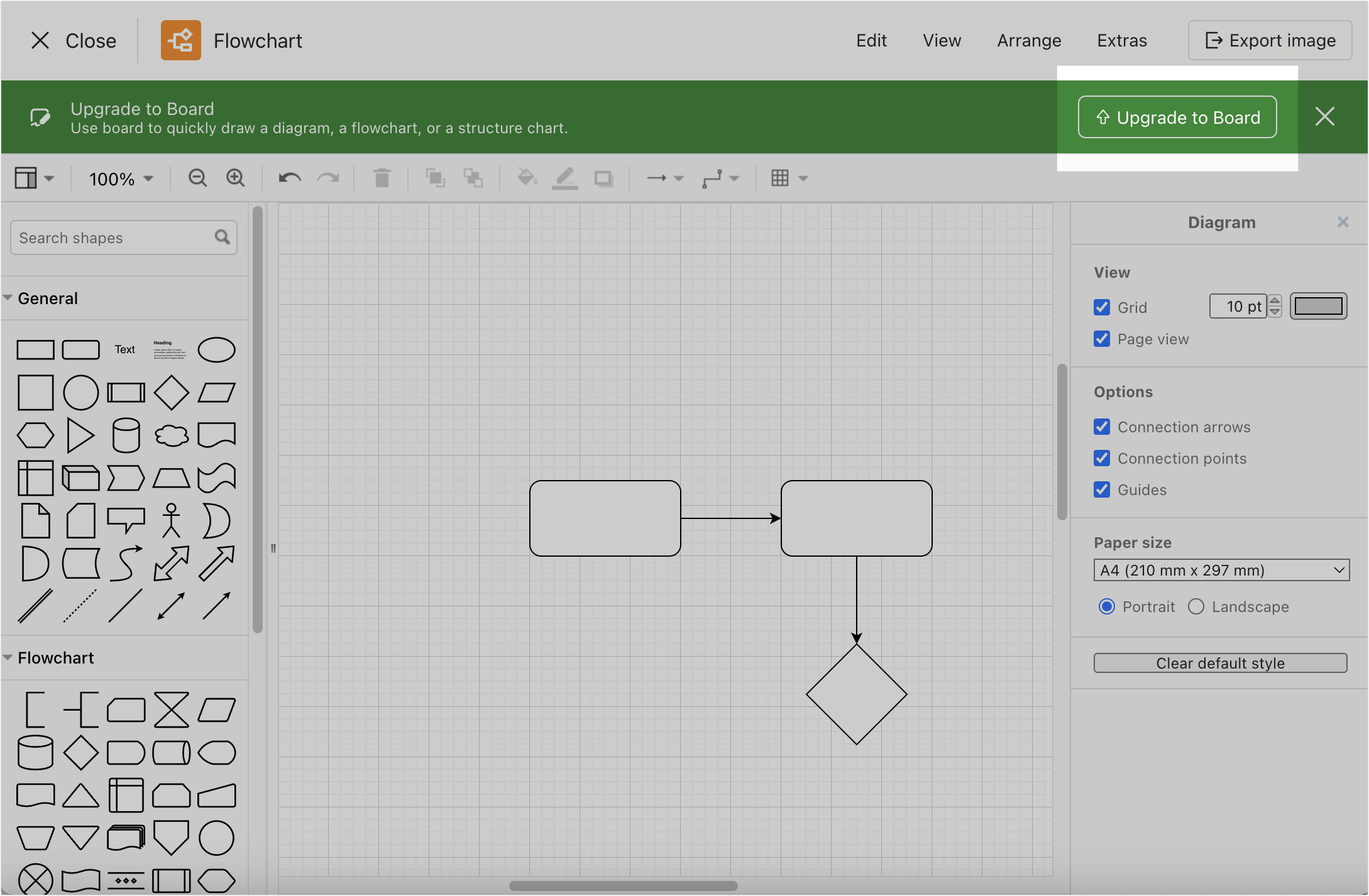The height and width of the screenshot is (896, 1369).
Task: Open the Extras menu in menu bar
Action: click(x=1122, y=41)
